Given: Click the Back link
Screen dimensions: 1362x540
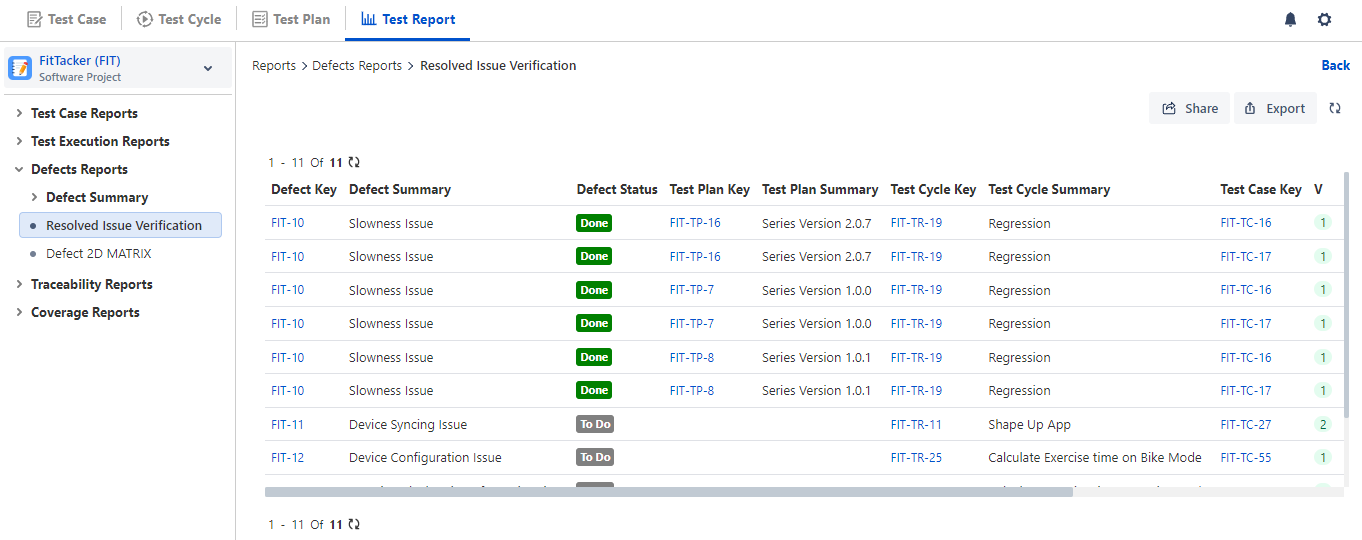Looking at the screenshot, I should coord(1336,65).
